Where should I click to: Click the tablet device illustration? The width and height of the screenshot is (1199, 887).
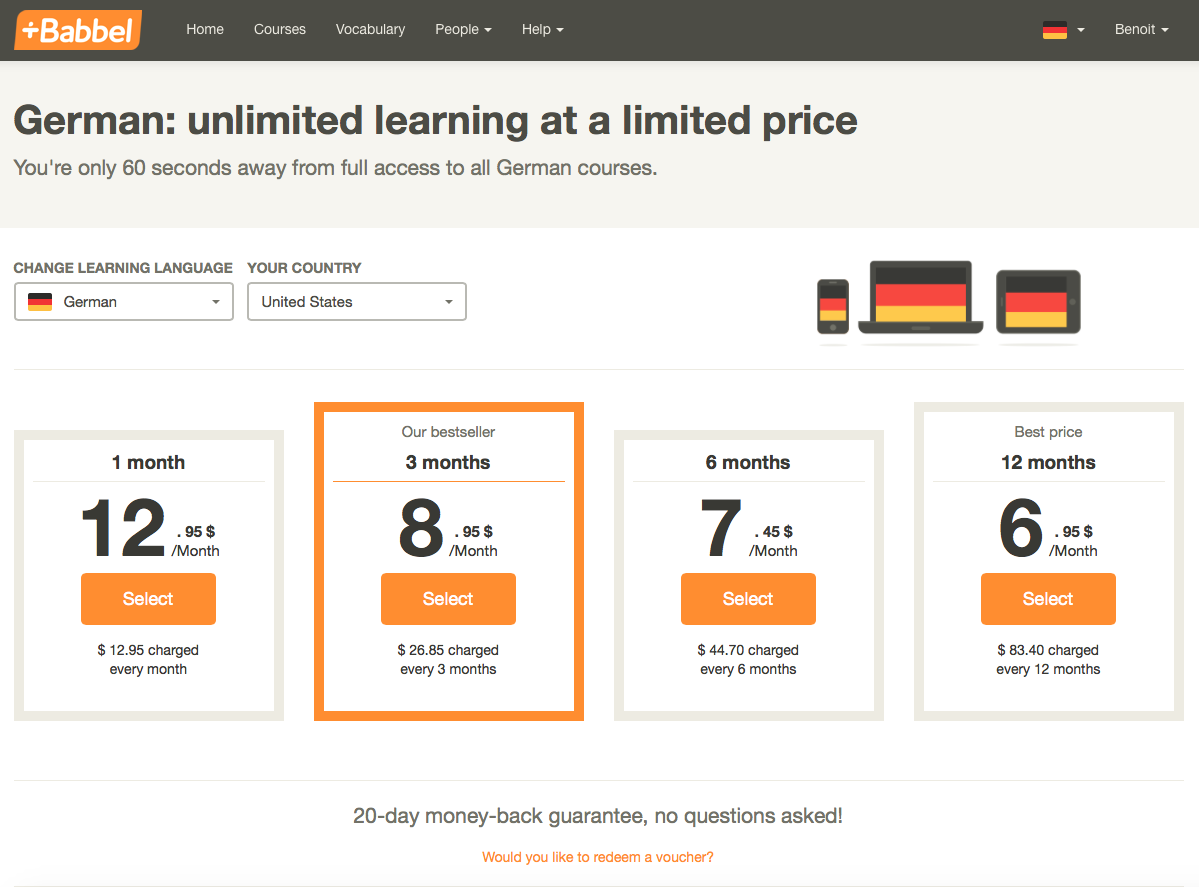point(1038,302)
